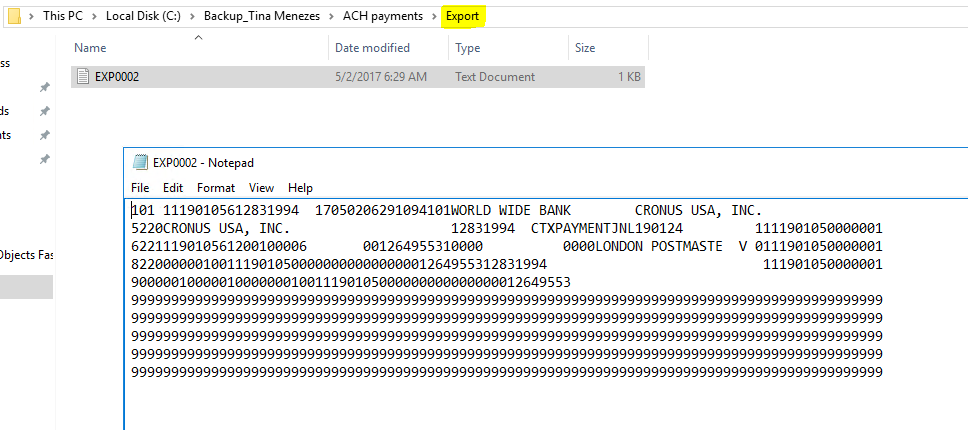Click date 5/2/2017 6:29 AM cell
Screen dimensions: 968x430
[x=380, y=77]
